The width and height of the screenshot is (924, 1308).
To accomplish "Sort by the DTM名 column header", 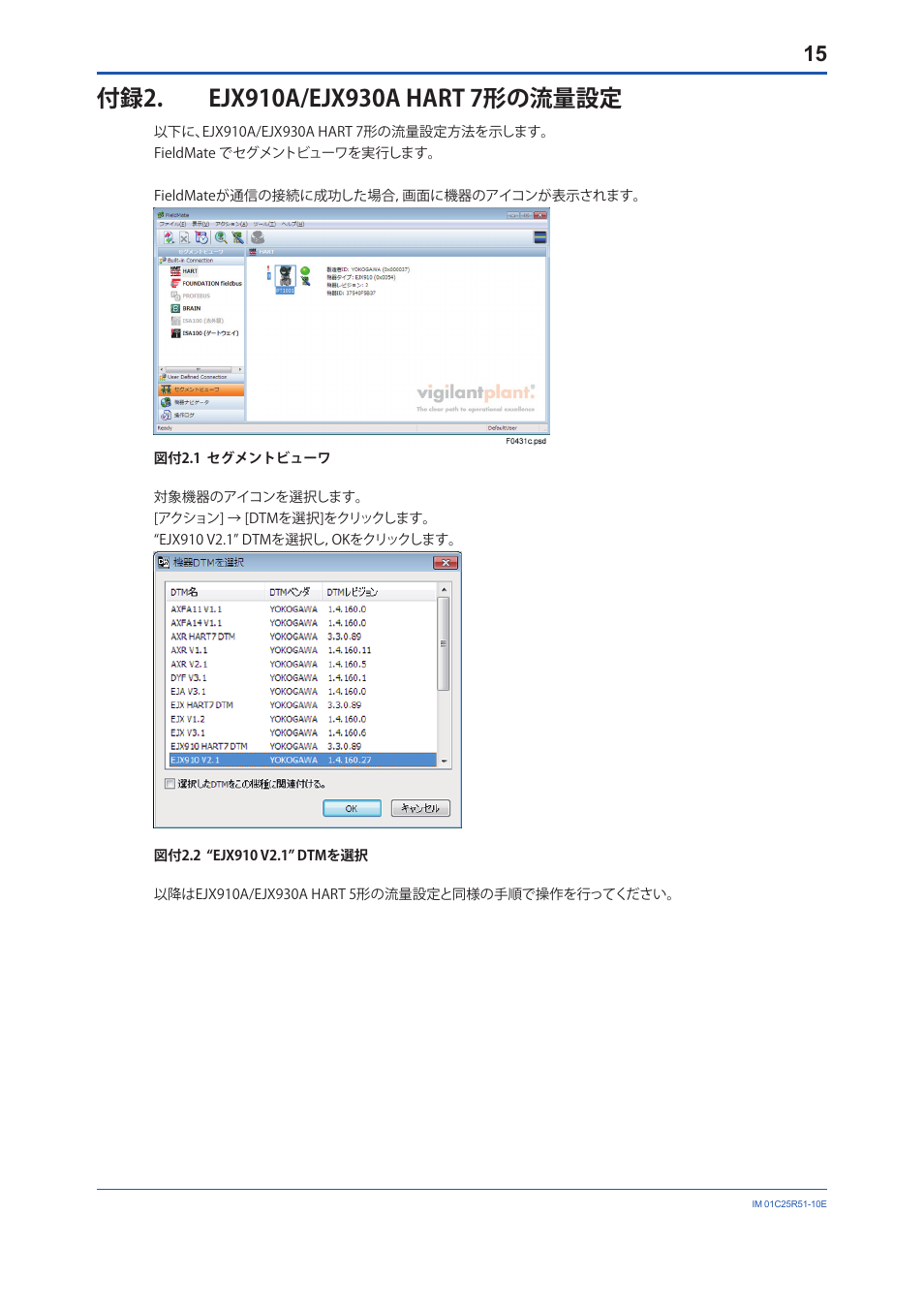I will pos(216,592).
